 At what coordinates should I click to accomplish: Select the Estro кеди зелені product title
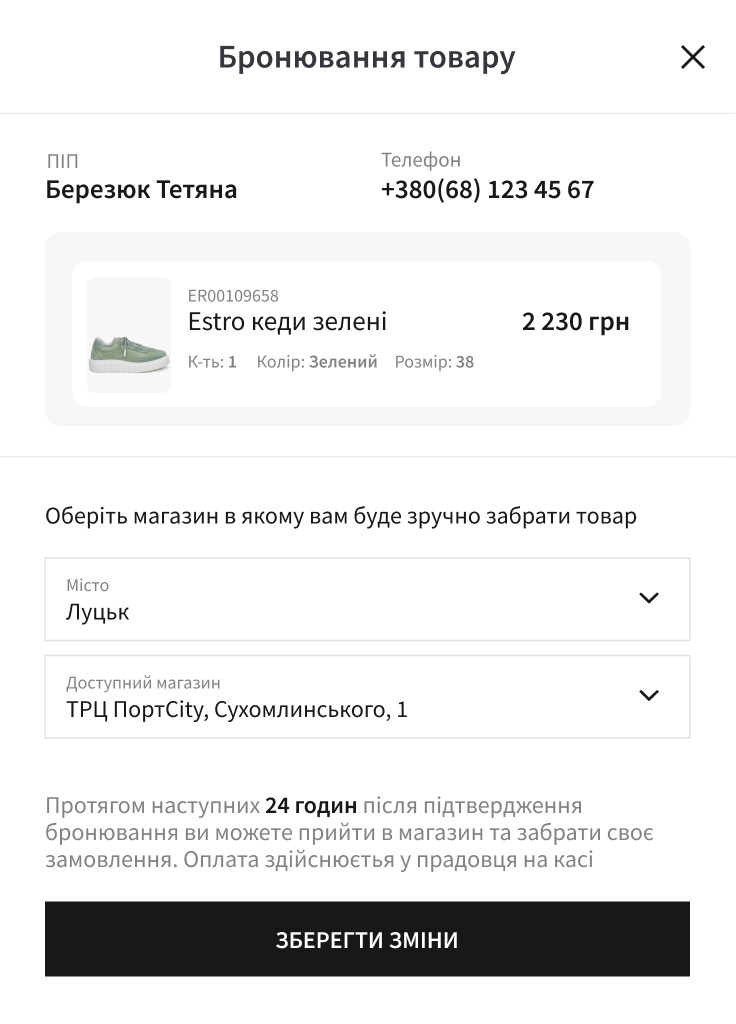[x=287, y=322]
